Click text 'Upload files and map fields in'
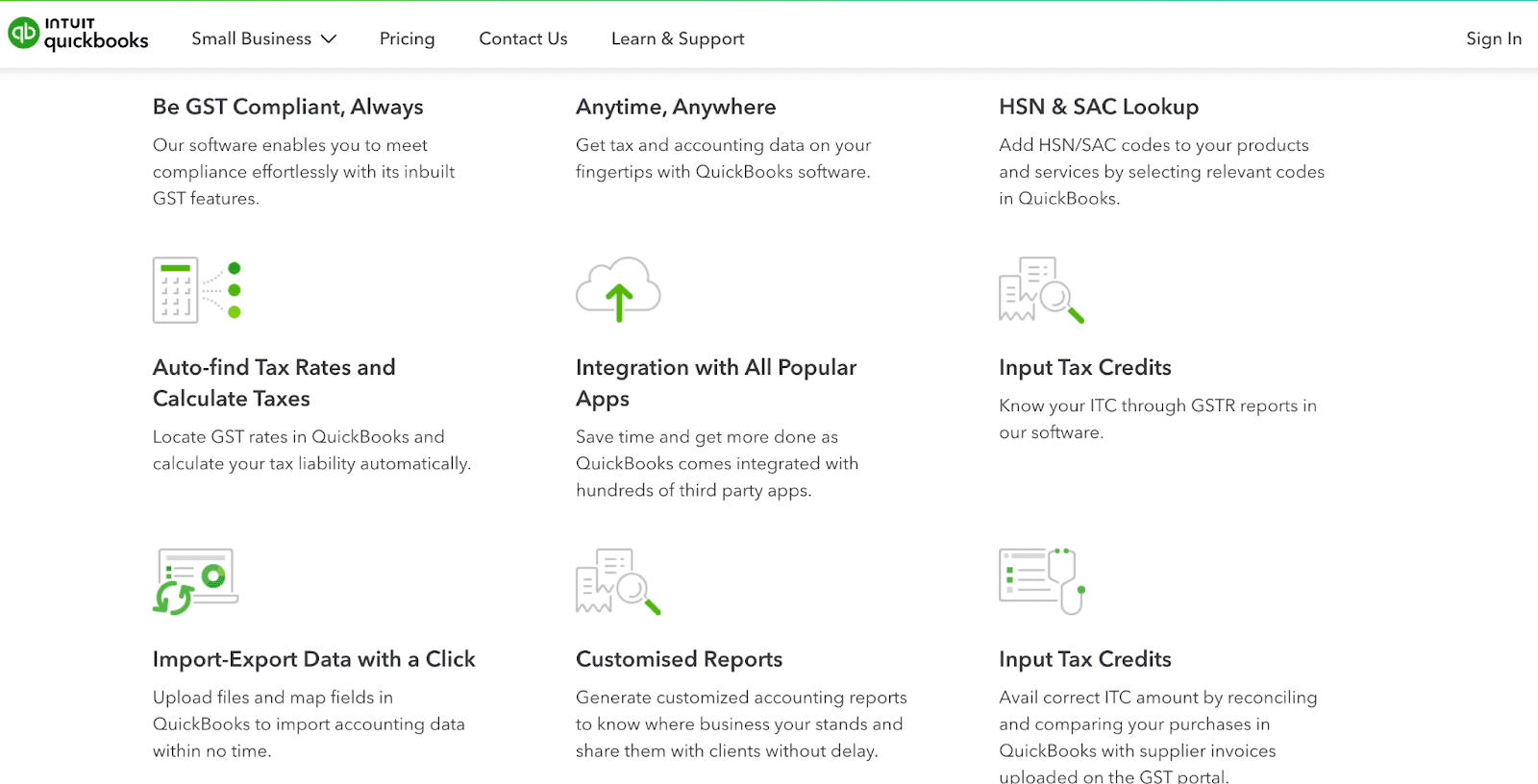This screenshot has width=1538, height=784. [x=273, y=698]
